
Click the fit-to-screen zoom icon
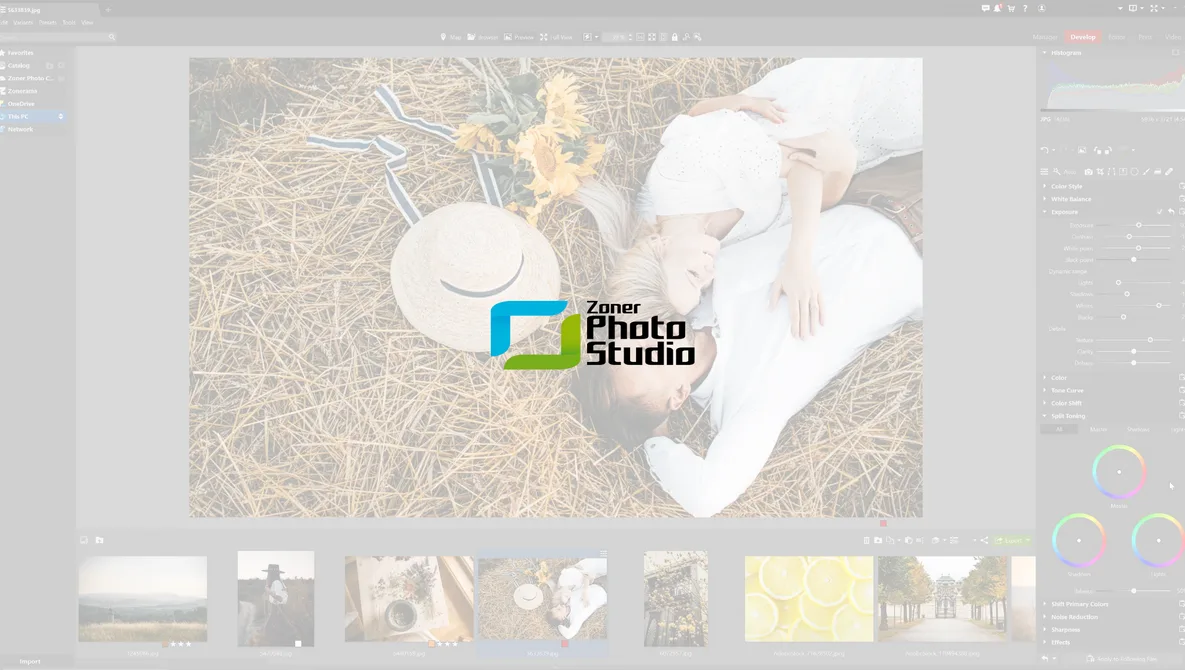coord(651,37)
